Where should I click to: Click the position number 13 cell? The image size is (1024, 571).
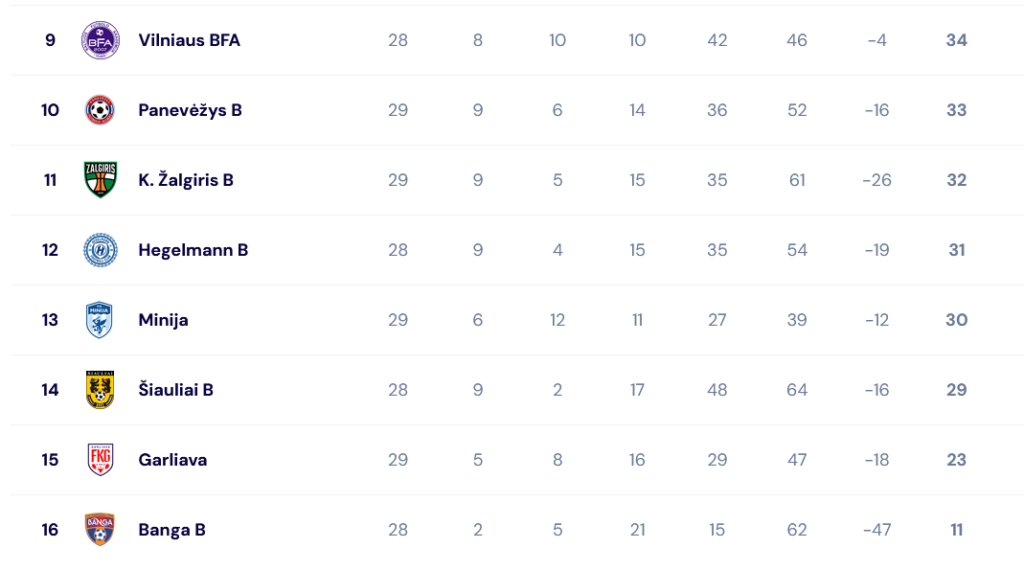pos(50,319)
